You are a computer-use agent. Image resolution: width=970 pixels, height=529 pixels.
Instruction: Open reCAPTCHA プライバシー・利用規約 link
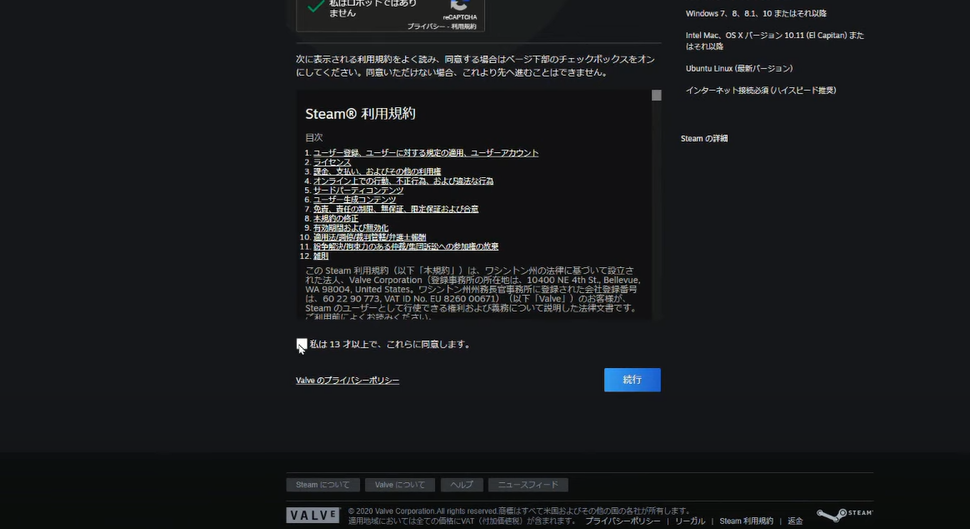pos(442,27)
